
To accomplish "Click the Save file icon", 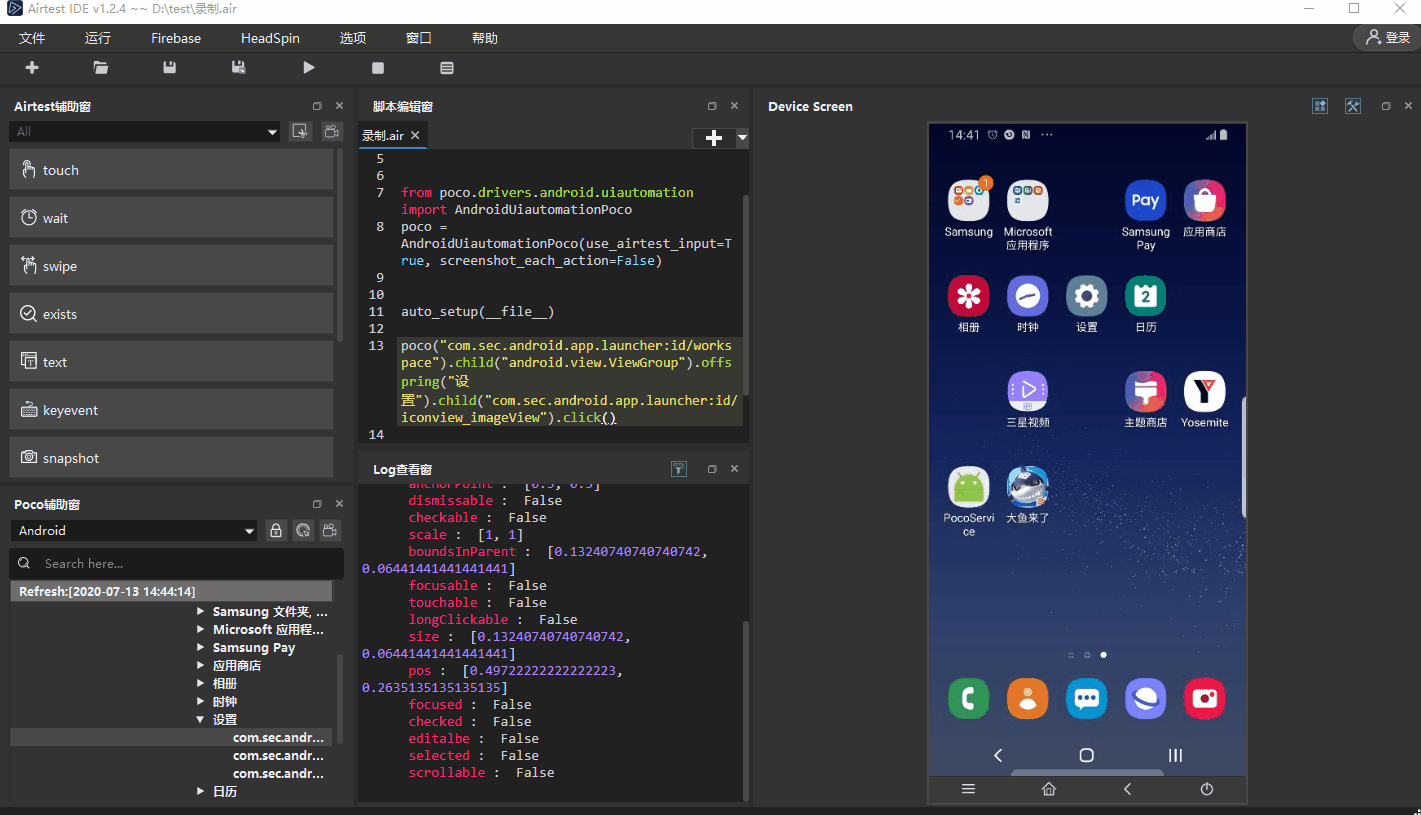I will 170,68.
